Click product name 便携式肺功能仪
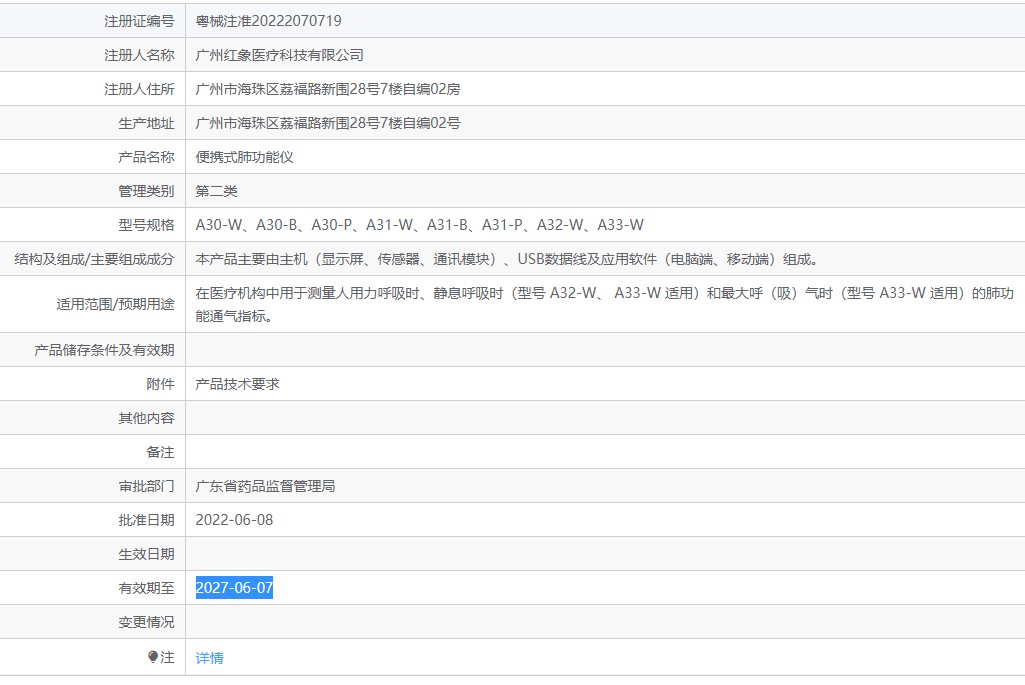The height and width of the screenshot is (685, 1025). (x=244, y=157)
